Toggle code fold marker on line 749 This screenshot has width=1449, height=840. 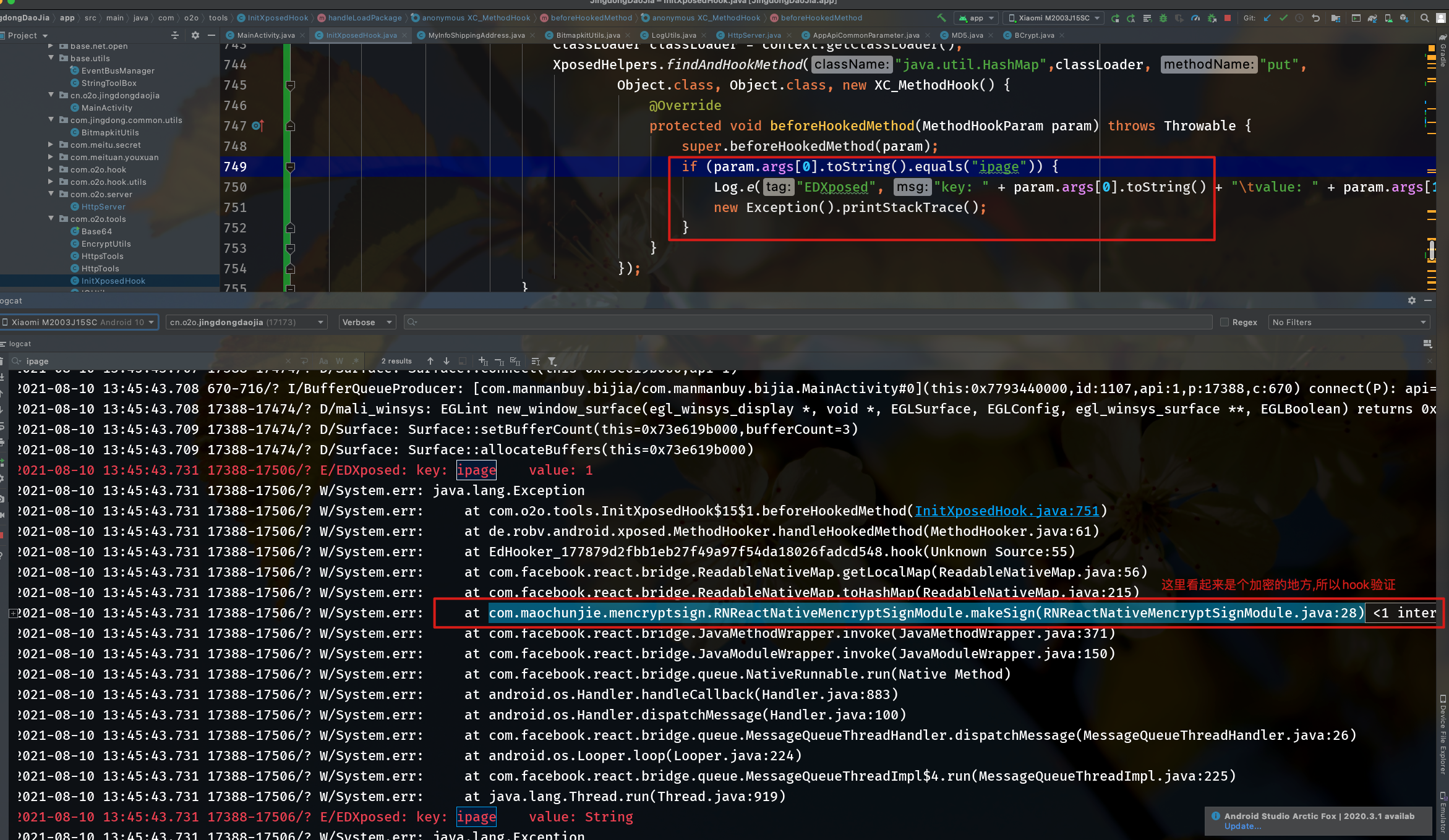[290, 167]
